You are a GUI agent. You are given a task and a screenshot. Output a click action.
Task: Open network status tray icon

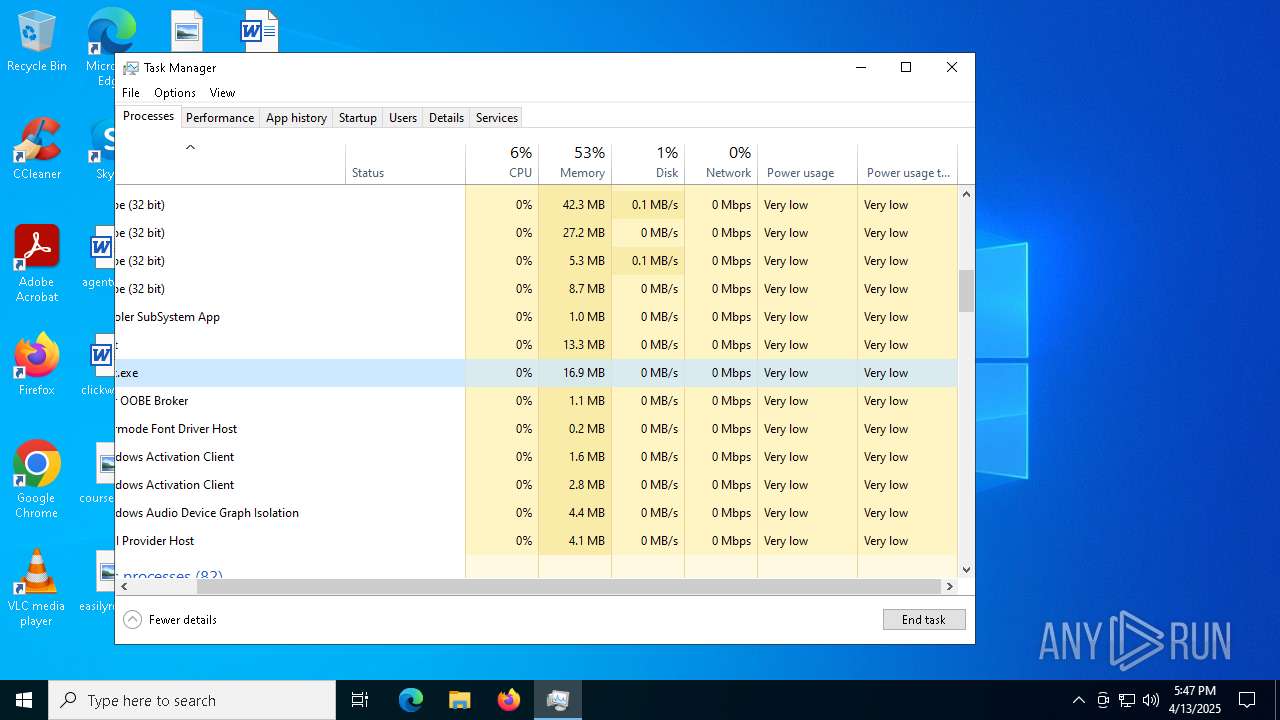point(1127,700)
